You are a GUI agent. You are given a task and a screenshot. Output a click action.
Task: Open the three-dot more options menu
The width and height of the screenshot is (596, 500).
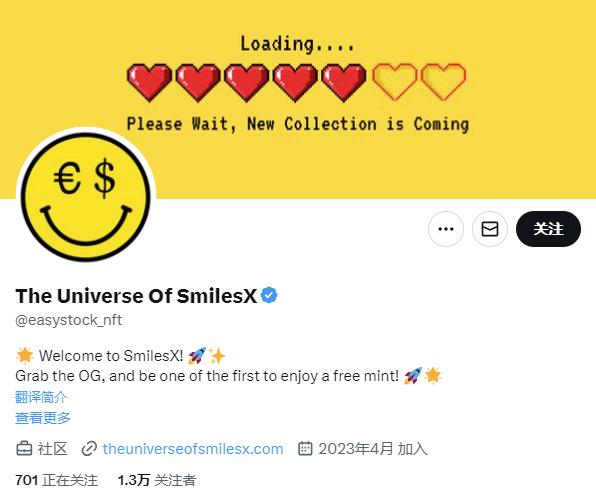tap(445, 229)
